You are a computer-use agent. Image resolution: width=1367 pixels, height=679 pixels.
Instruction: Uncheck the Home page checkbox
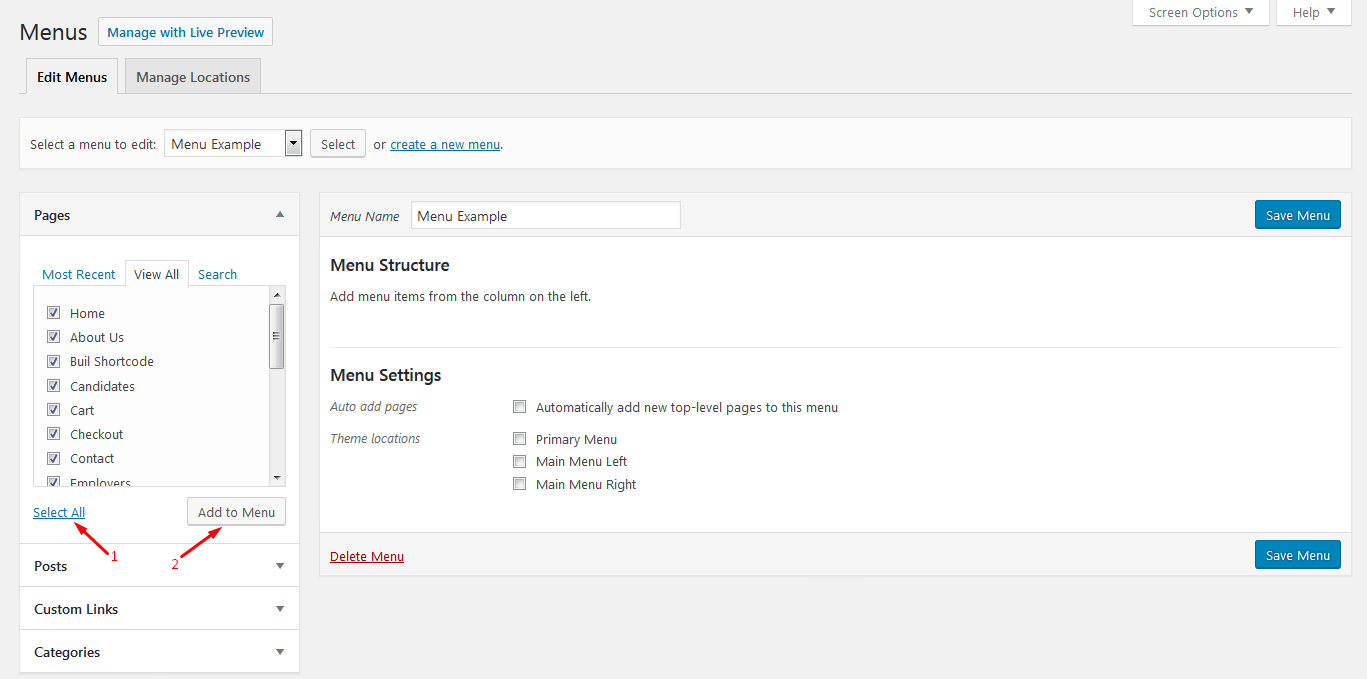(54, 313)
